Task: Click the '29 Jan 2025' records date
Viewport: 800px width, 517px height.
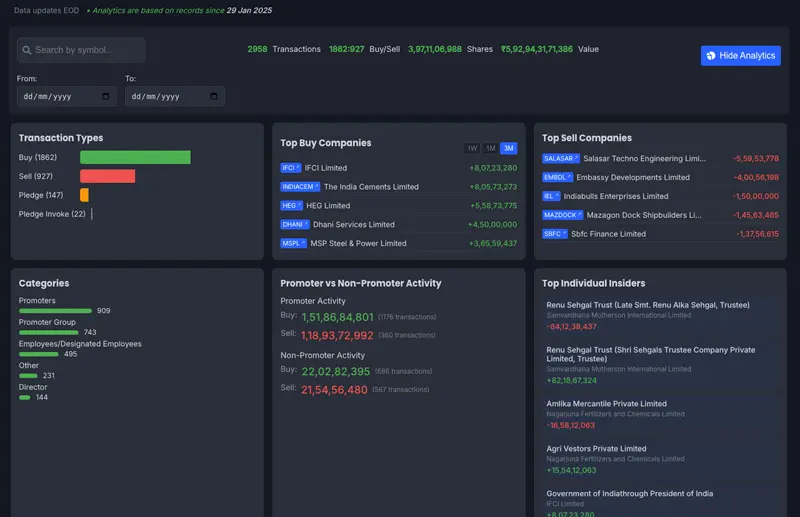Action: pyautogui.click(x=249, y=10)
